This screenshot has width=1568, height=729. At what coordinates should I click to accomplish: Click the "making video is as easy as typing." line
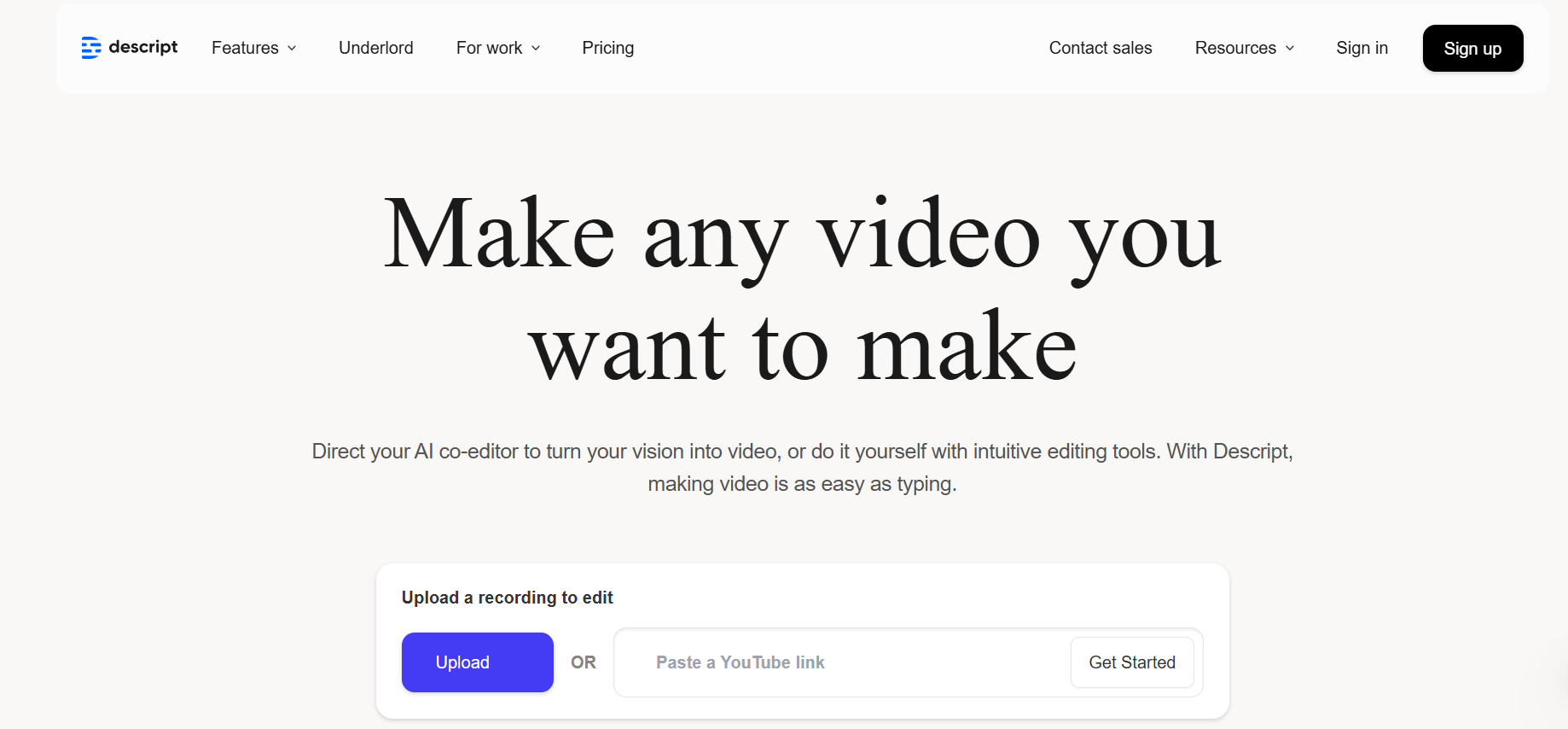(803, 484)
